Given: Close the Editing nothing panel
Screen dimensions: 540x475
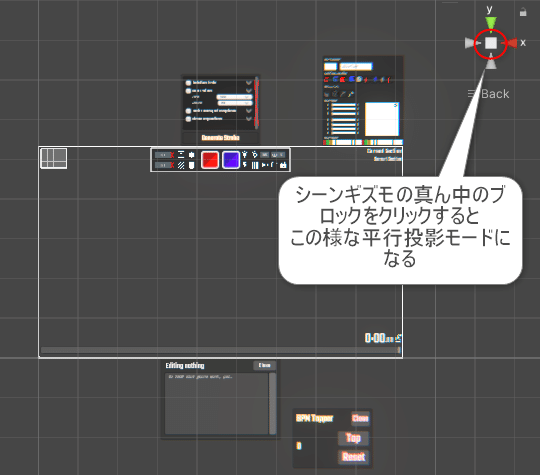Looking at the screenshot, I should point(264,365).
